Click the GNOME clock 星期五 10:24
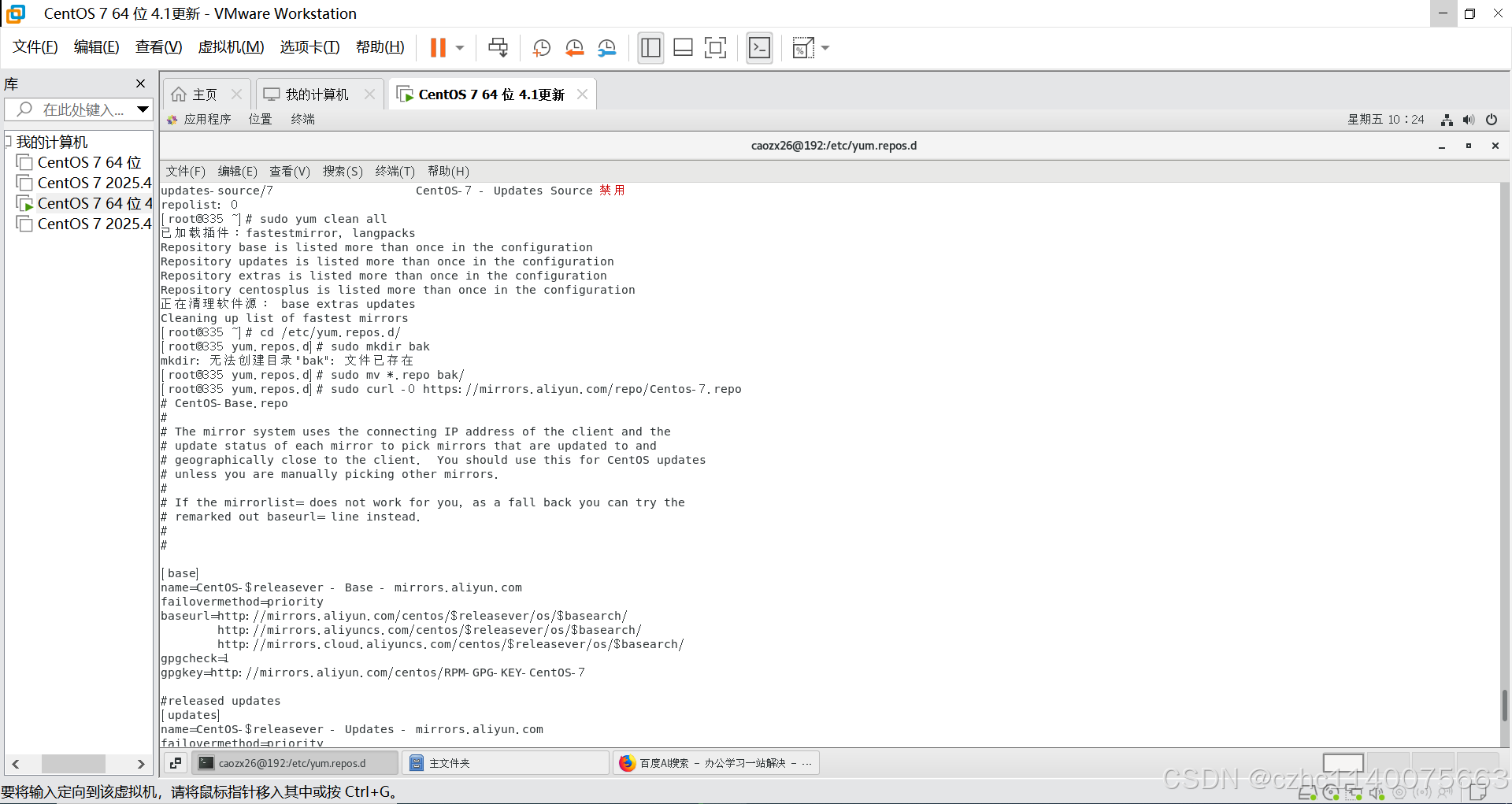Screen dimensions: 1512x804 [1386, 120]
